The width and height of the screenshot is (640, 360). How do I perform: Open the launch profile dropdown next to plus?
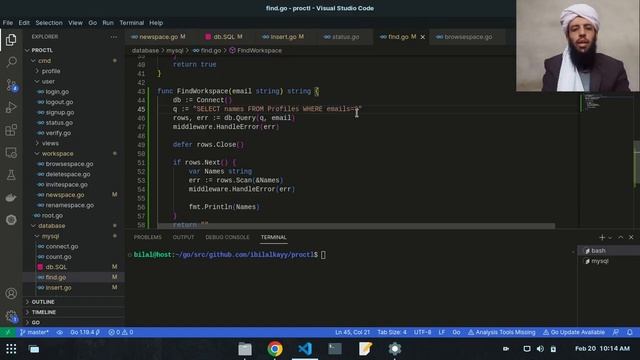tap(610, 238)
